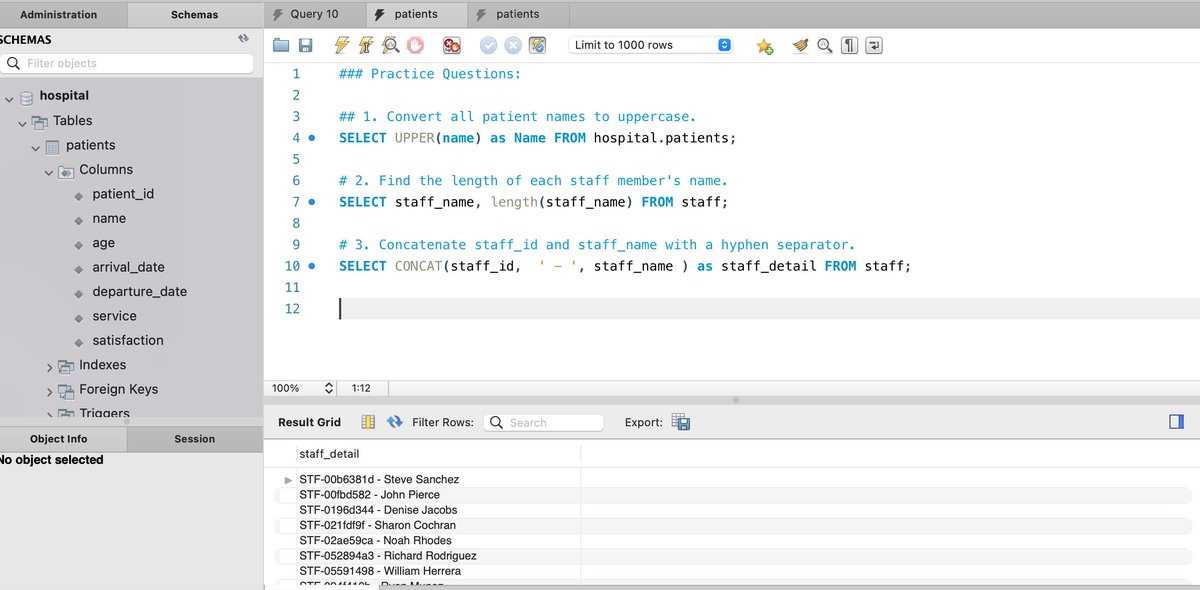Select row STF-00fbd582 - John Pierce
The image size is (1200, 590).
point(369,495)
